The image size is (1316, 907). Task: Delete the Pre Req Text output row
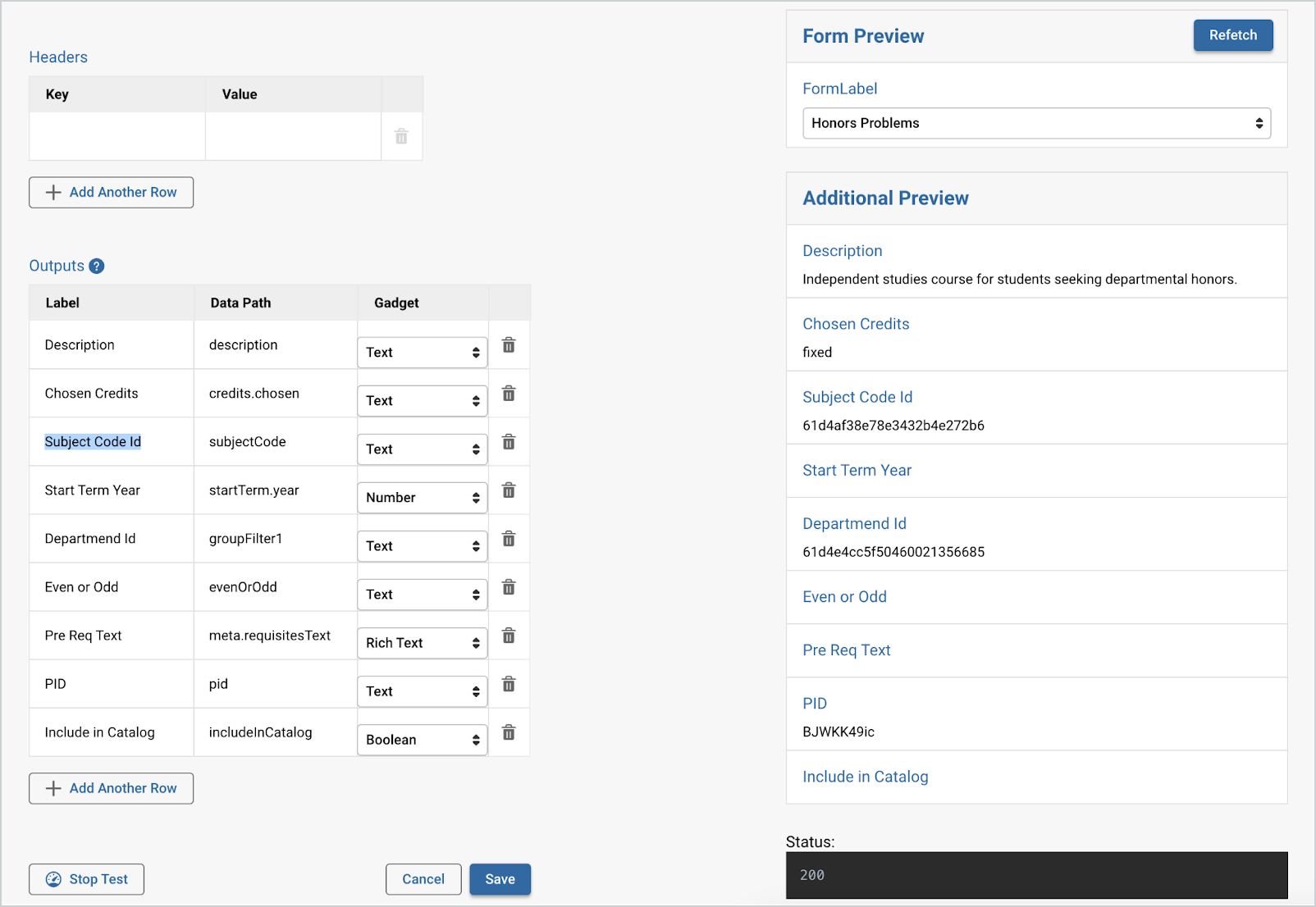coord(509,636)
